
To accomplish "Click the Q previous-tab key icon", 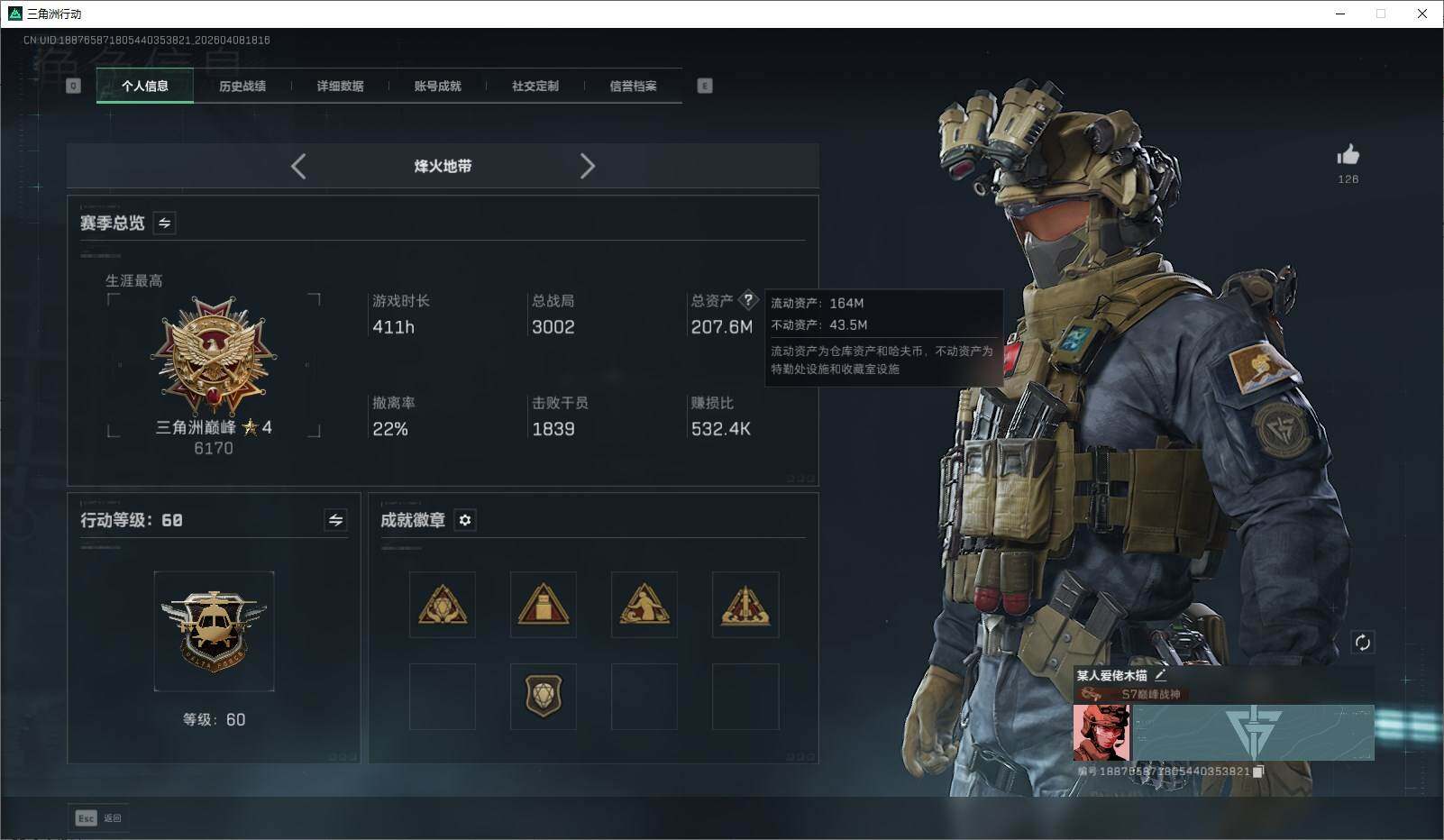I will click(74, 86).
